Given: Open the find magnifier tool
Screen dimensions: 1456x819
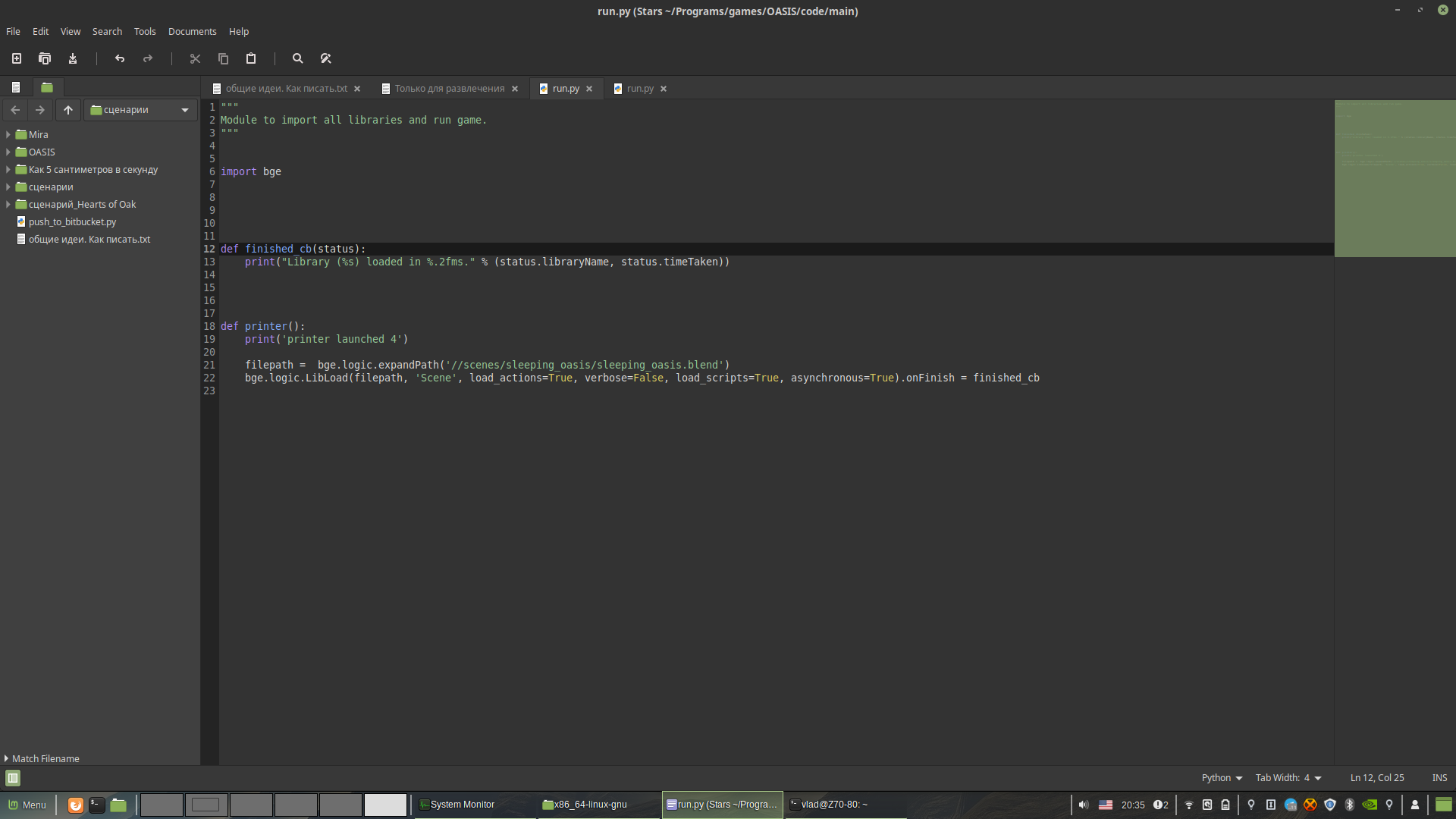Looking at the screenshot, I should click(x=298, y=58).
